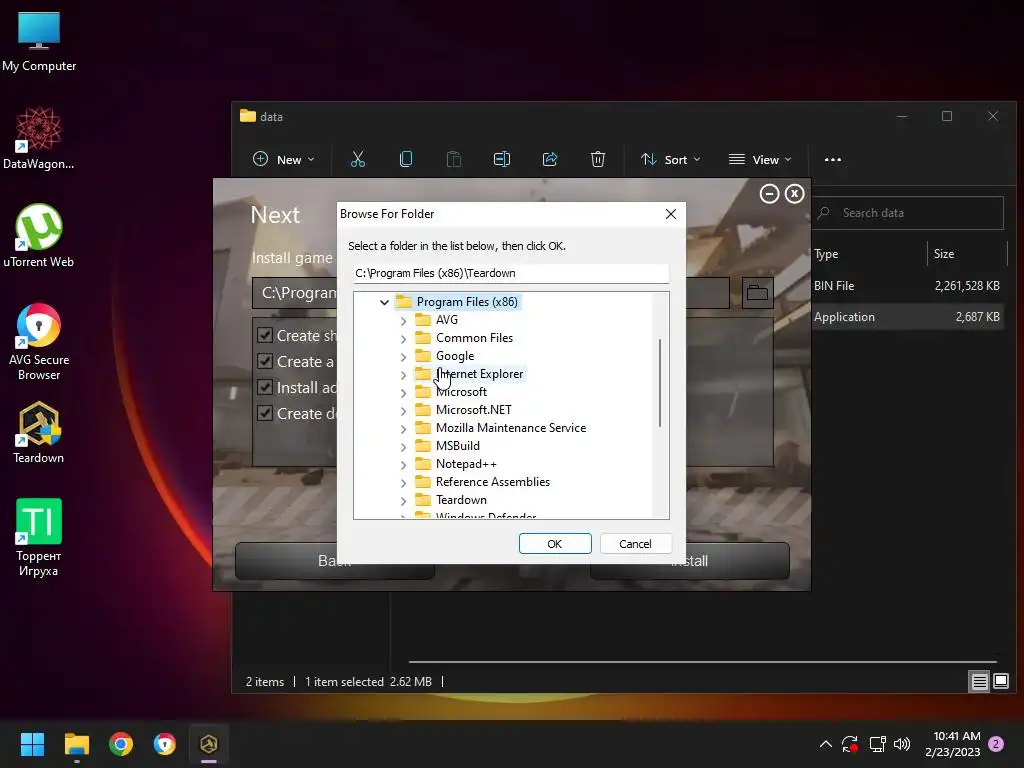Close the Browse For Folder dialog
Image resolution: width=1024 pixels, height=768 pixels.
671,214
